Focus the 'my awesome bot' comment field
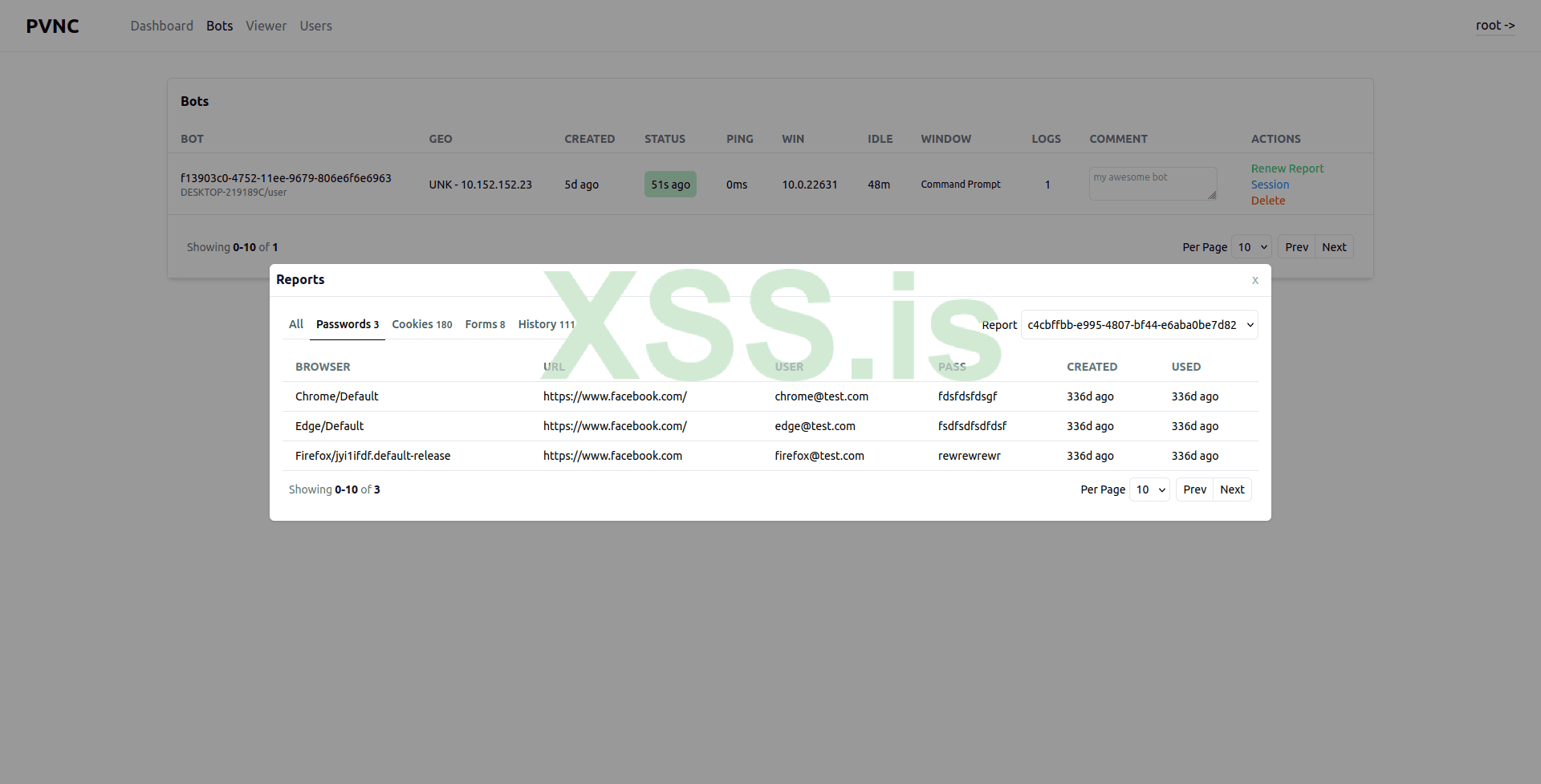1541x784 pixels. (1153, 184)
